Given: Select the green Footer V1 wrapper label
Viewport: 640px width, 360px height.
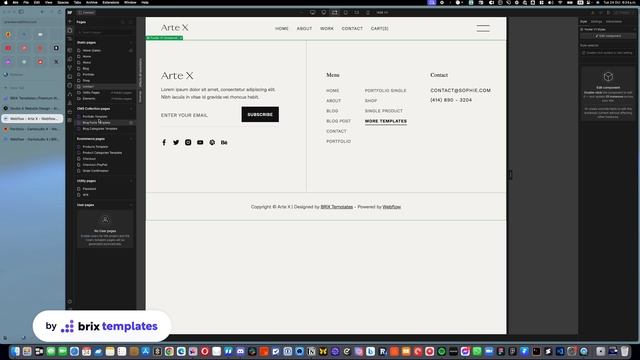Looking at the screenshot, I should tap(164, 38).
